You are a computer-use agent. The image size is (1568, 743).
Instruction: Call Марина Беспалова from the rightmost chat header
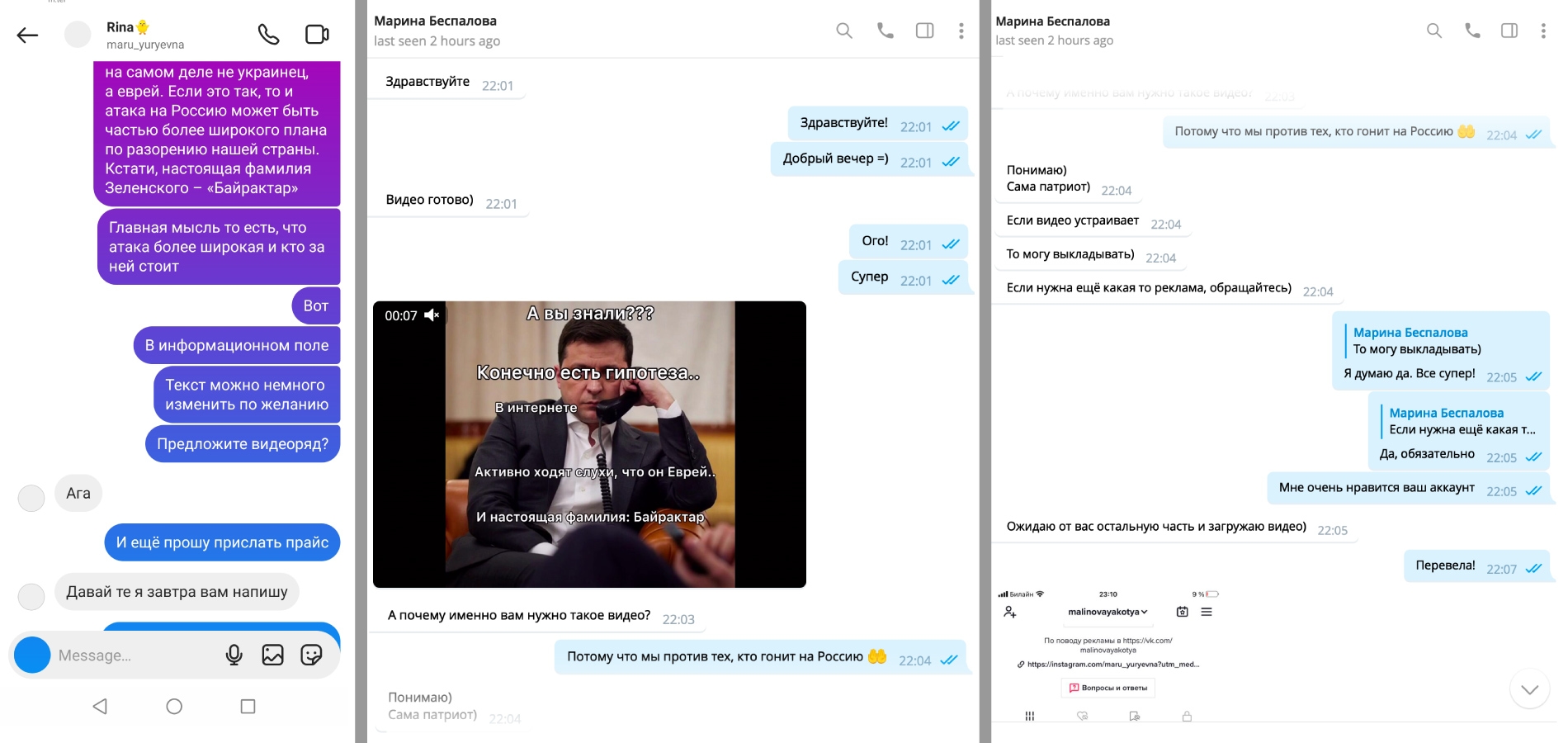(1471, 31)
